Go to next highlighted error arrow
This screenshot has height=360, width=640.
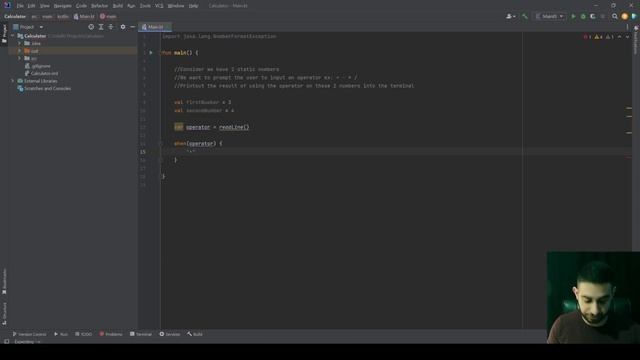628,37
